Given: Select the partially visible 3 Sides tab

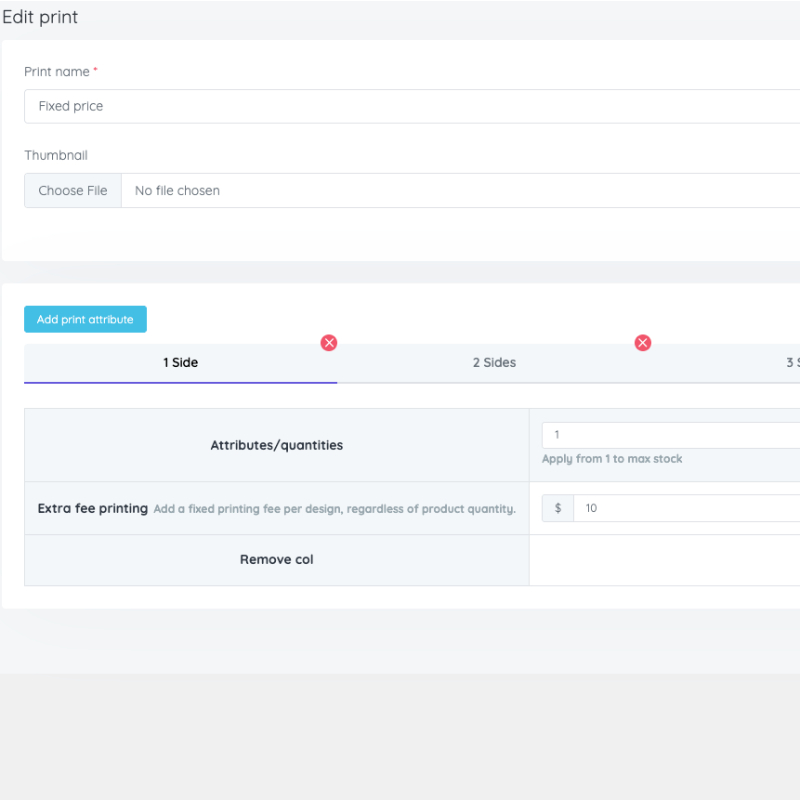Looking at the screenshot, I should [x=792, y=363].
